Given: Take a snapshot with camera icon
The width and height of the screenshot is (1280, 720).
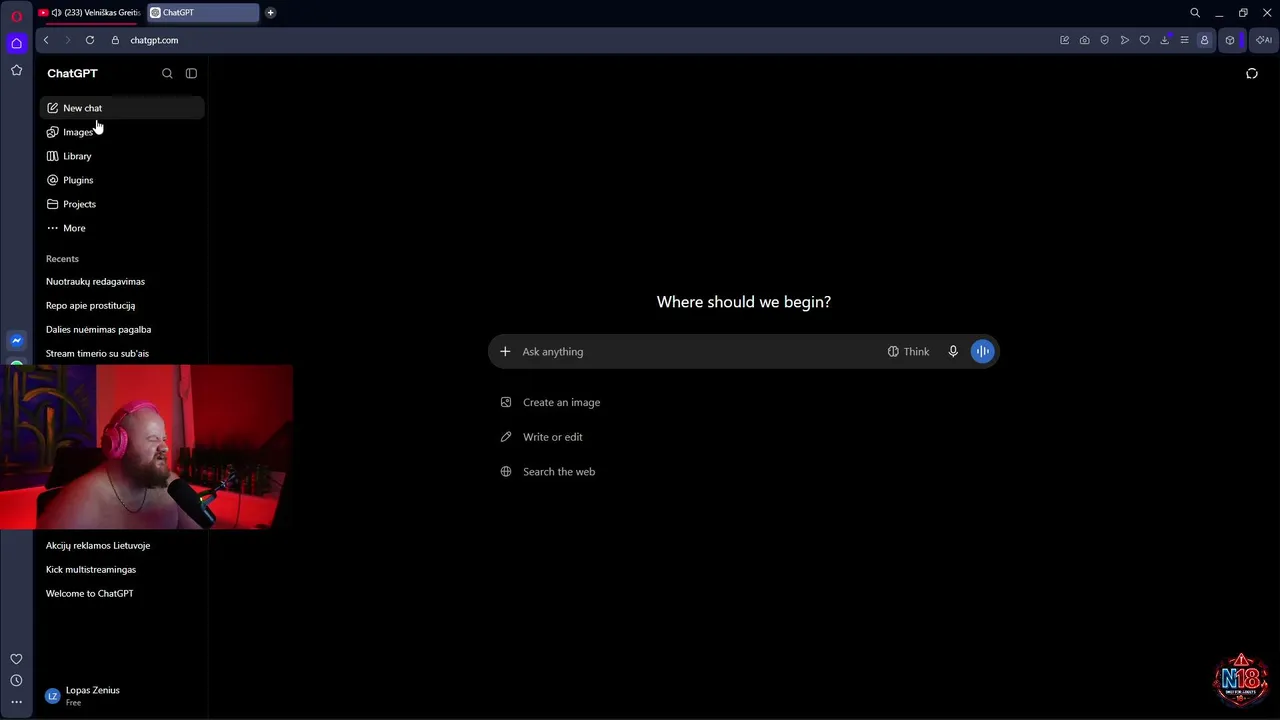Looking at the screenshot, I should [1084, 40].
